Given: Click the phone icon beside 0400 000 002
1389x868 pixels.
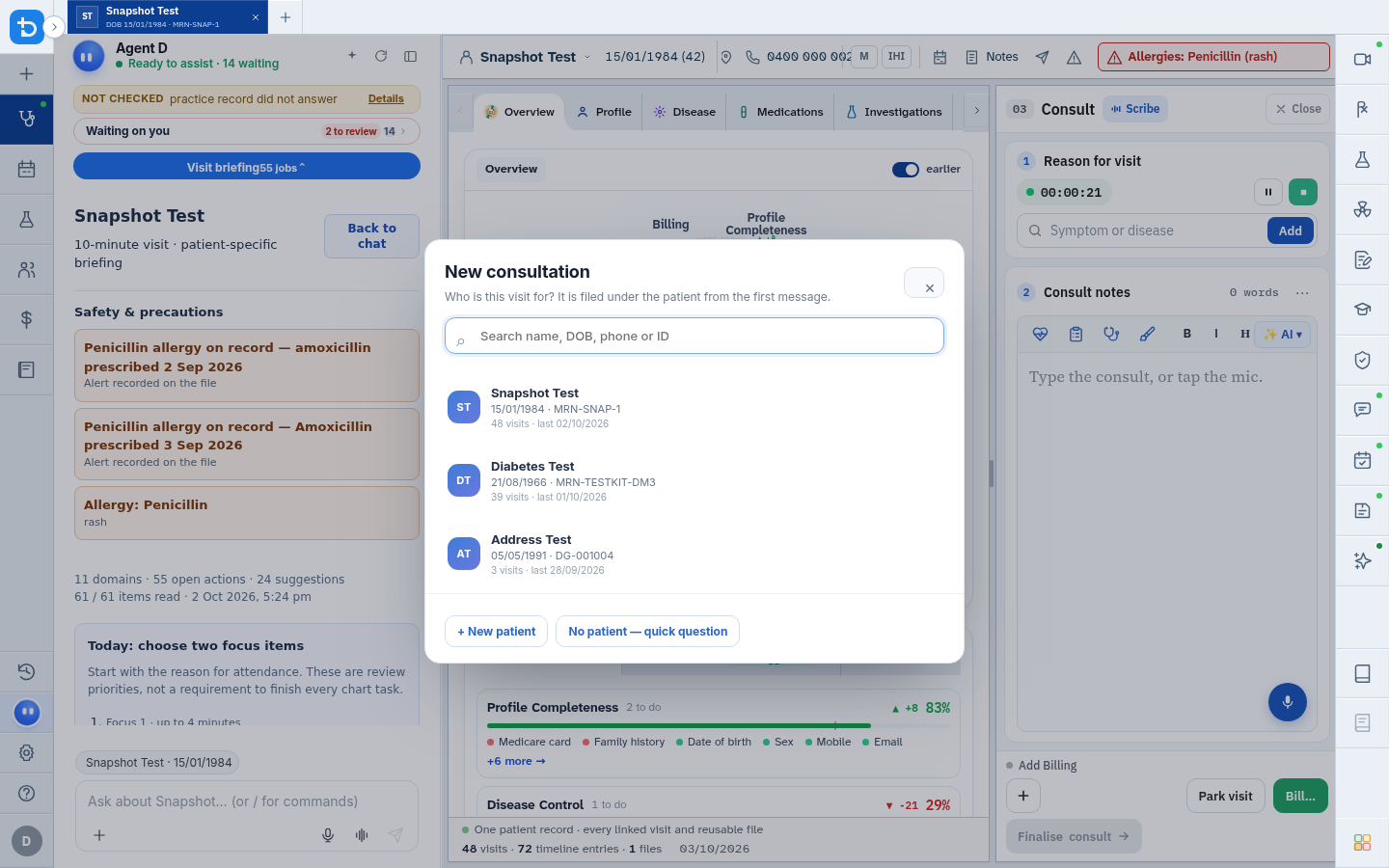Looking at the screenshot, I should (752, 57).
